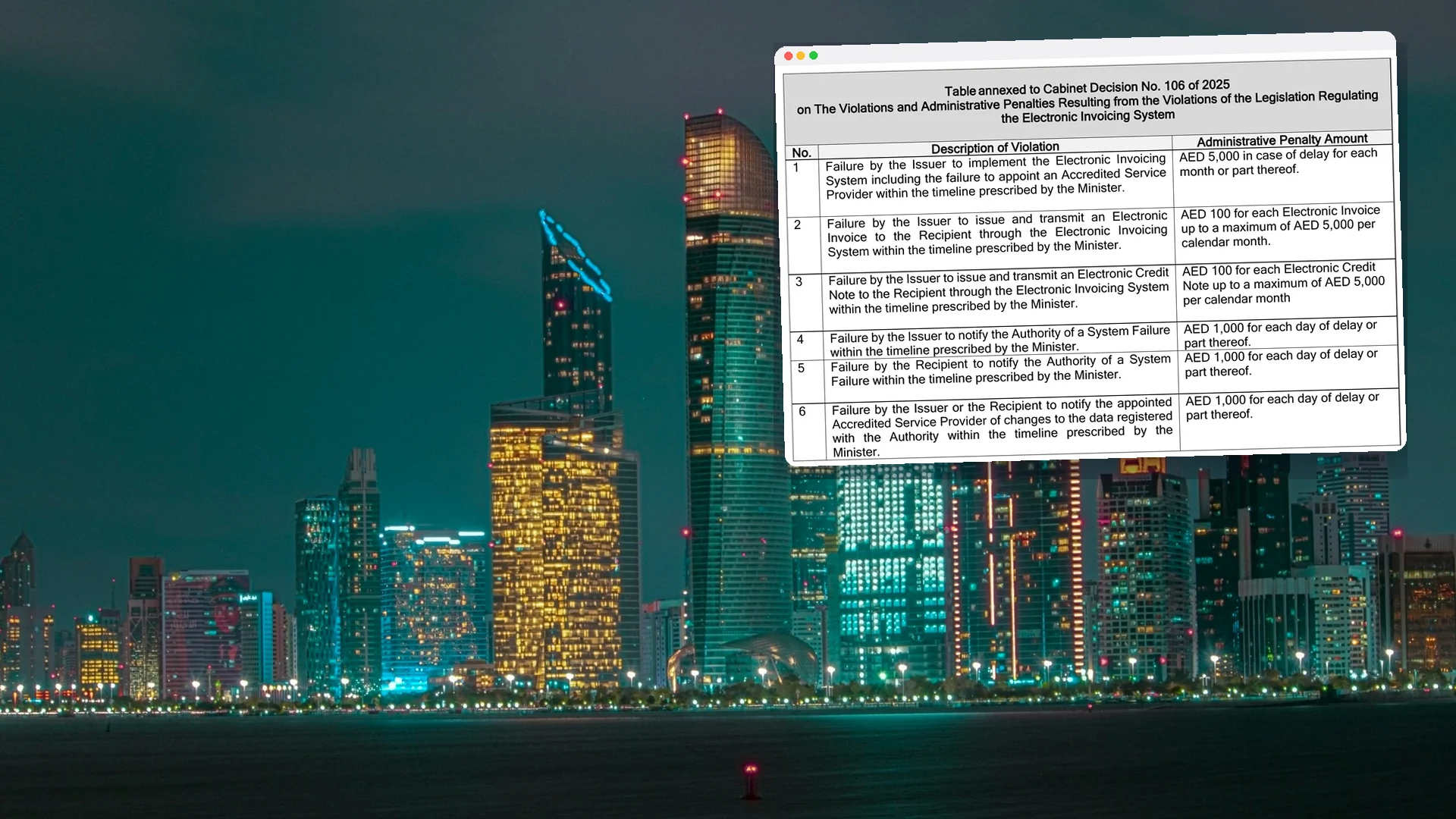Click the number 2 cell in table

point(798,225)
